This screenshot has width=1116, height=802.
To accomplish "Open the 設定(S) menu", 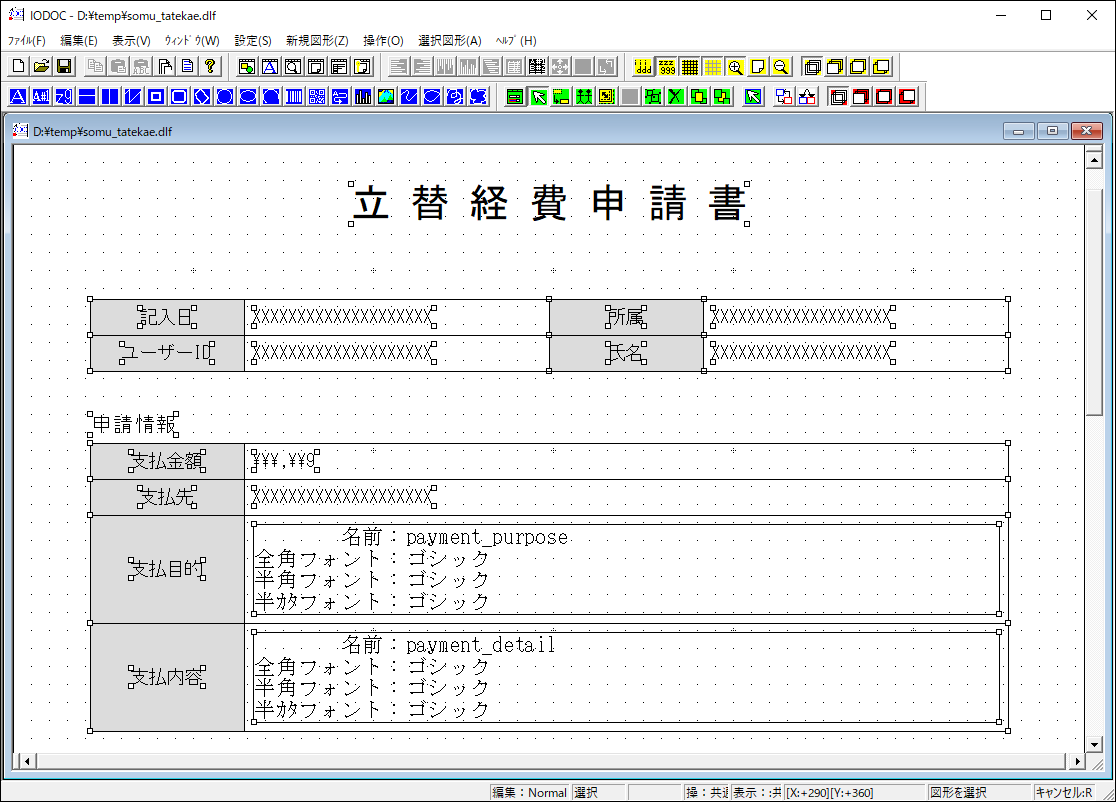I will pos(253,41).
